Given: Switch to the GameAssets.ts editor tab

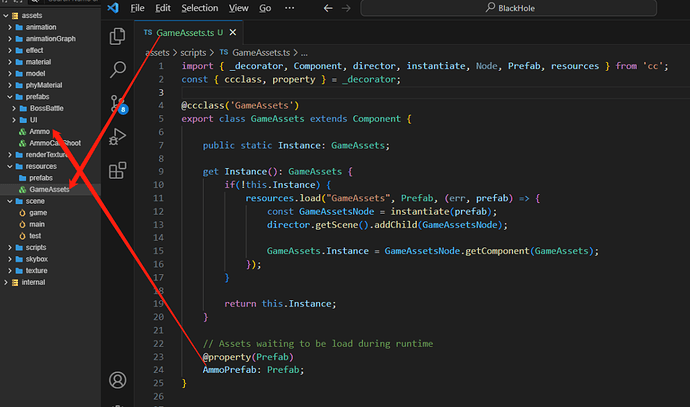Looking at the screenshot, I should (185, 33).
